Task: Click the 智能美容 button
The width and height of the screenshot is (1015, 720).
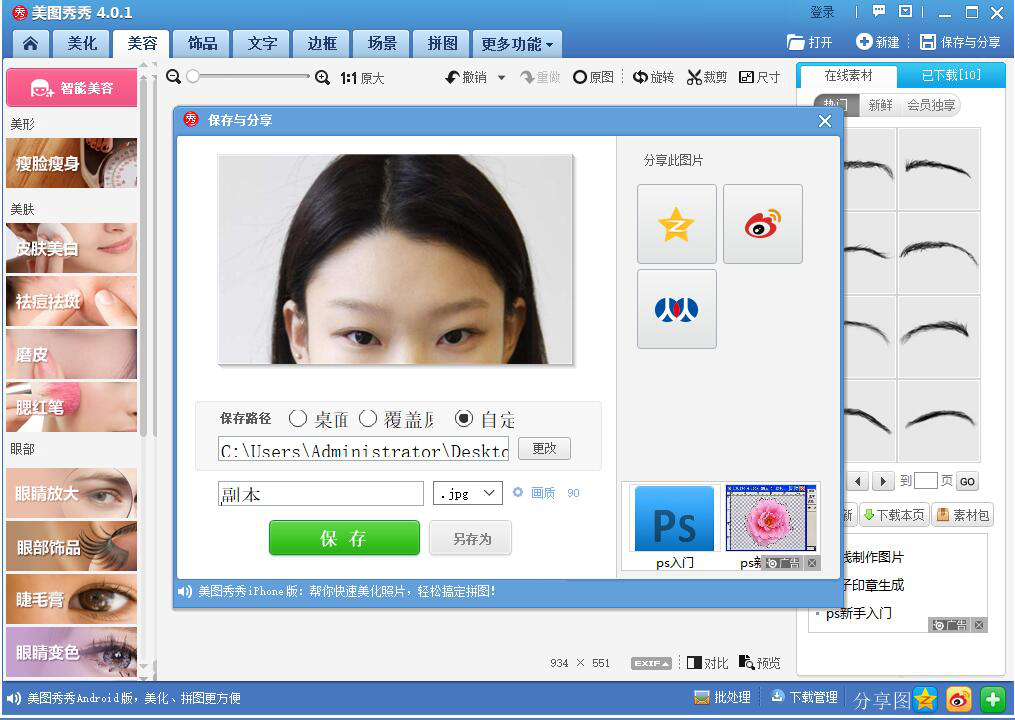Action: point(72,87)
